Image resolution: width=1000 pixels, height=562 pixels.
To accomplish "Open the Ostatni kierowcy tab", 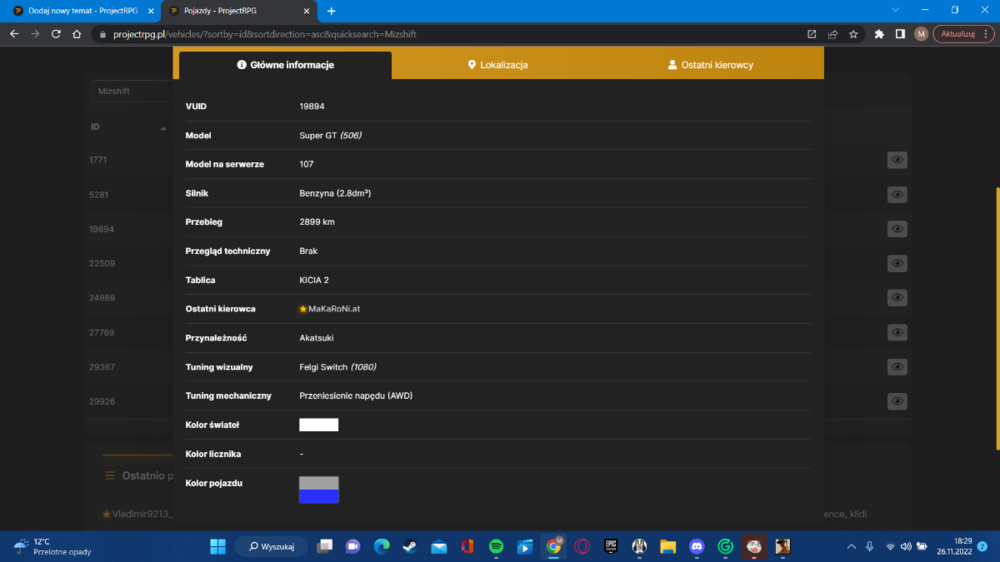I will (x=710, y=64).
